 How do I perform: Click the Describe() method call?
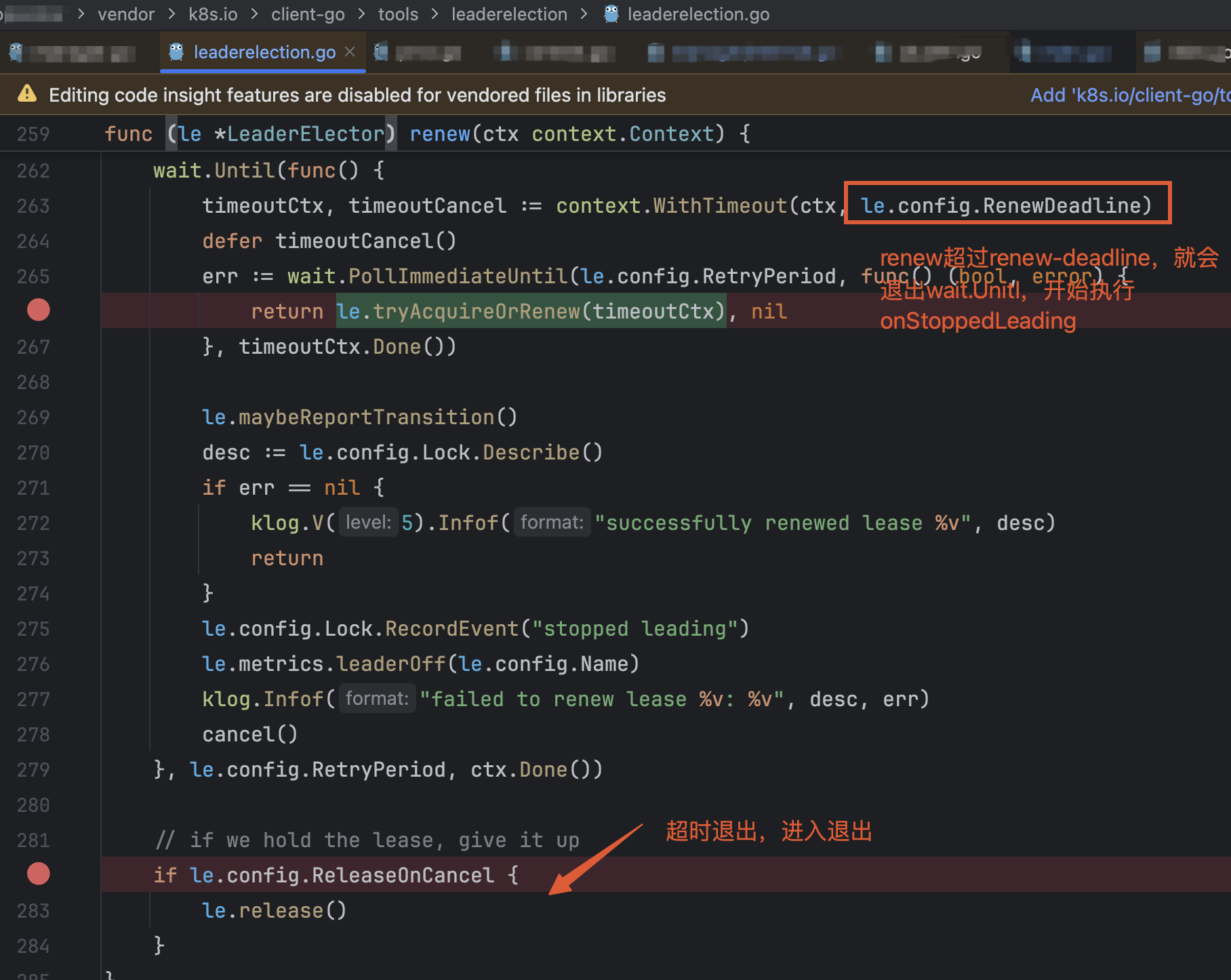point(543,453)
